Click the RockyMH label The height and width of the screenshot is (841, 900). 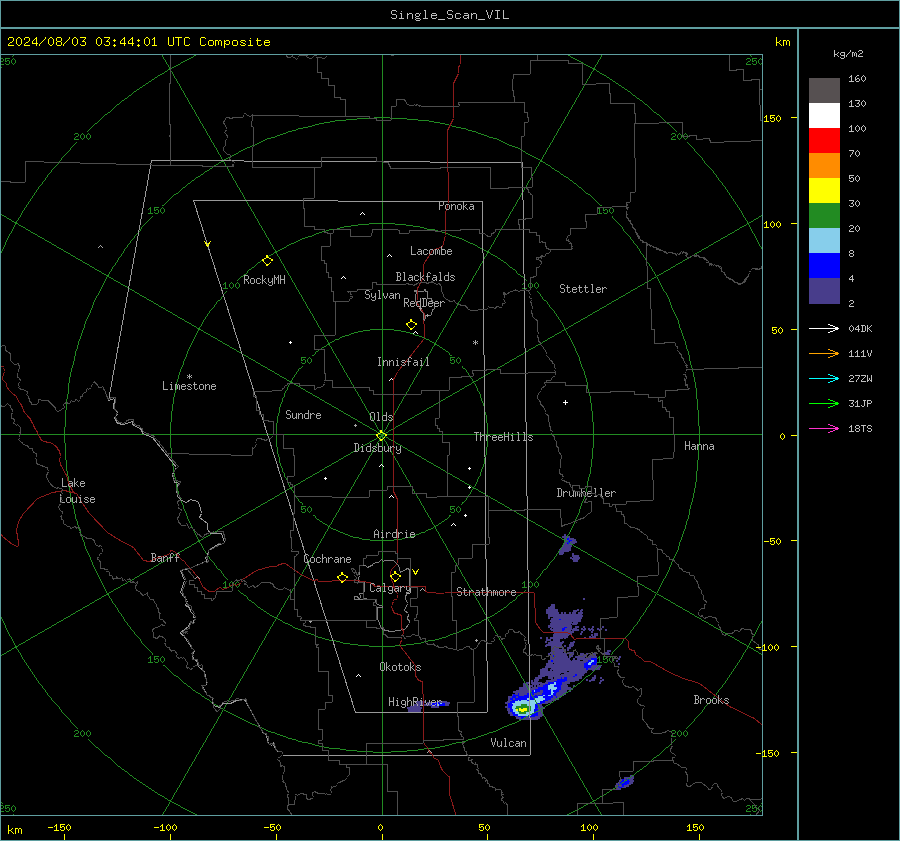click(x=264, y=280)
